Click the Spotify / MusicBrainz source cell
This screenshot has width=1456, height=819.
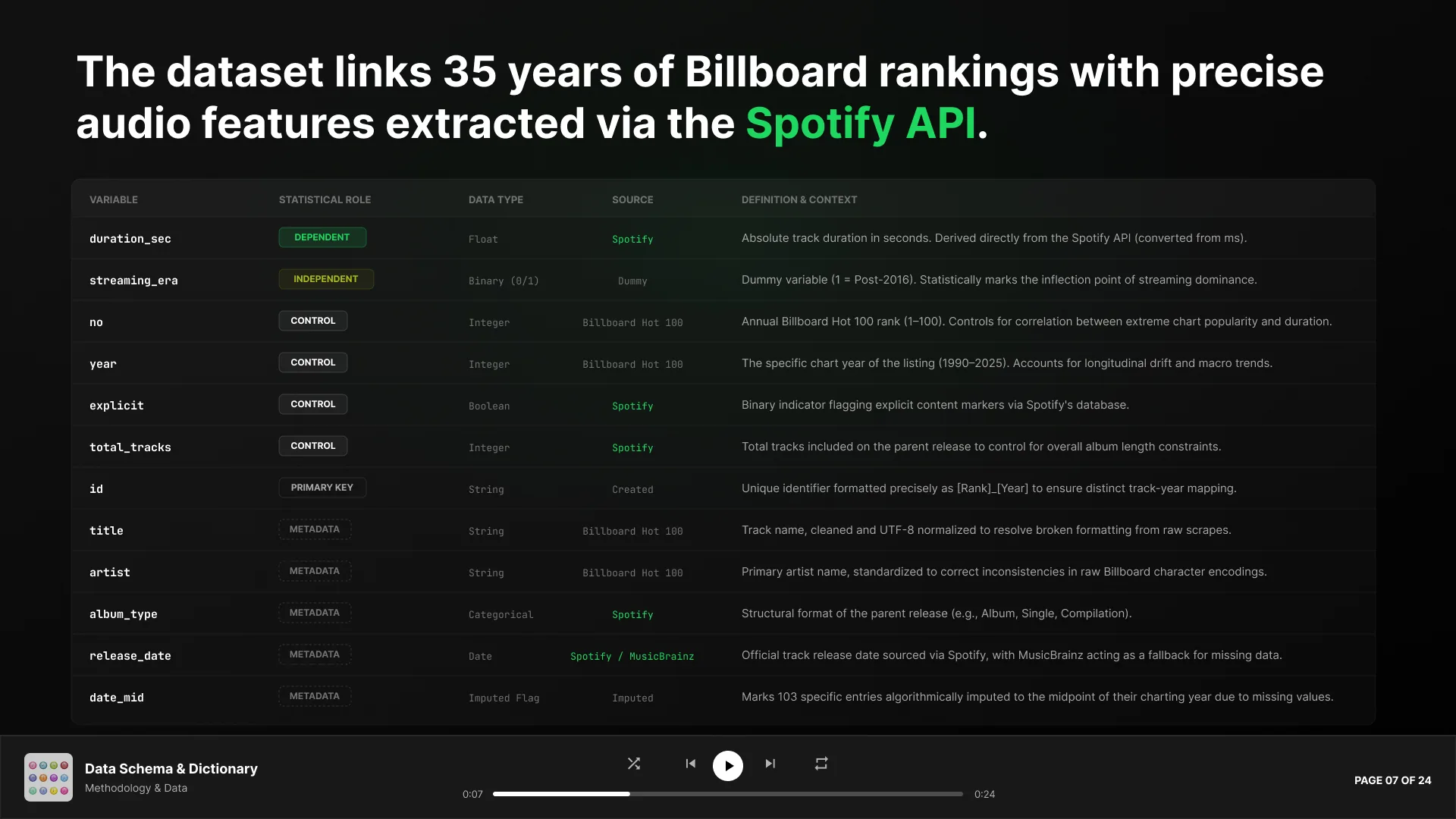tap(632, 656)
